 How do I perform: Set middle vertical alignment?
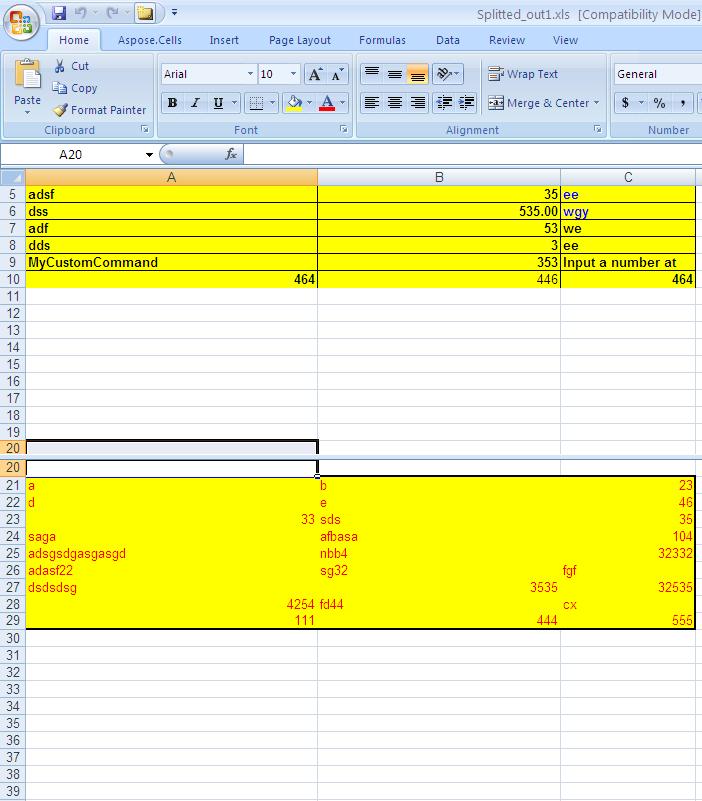pos(394,74)
